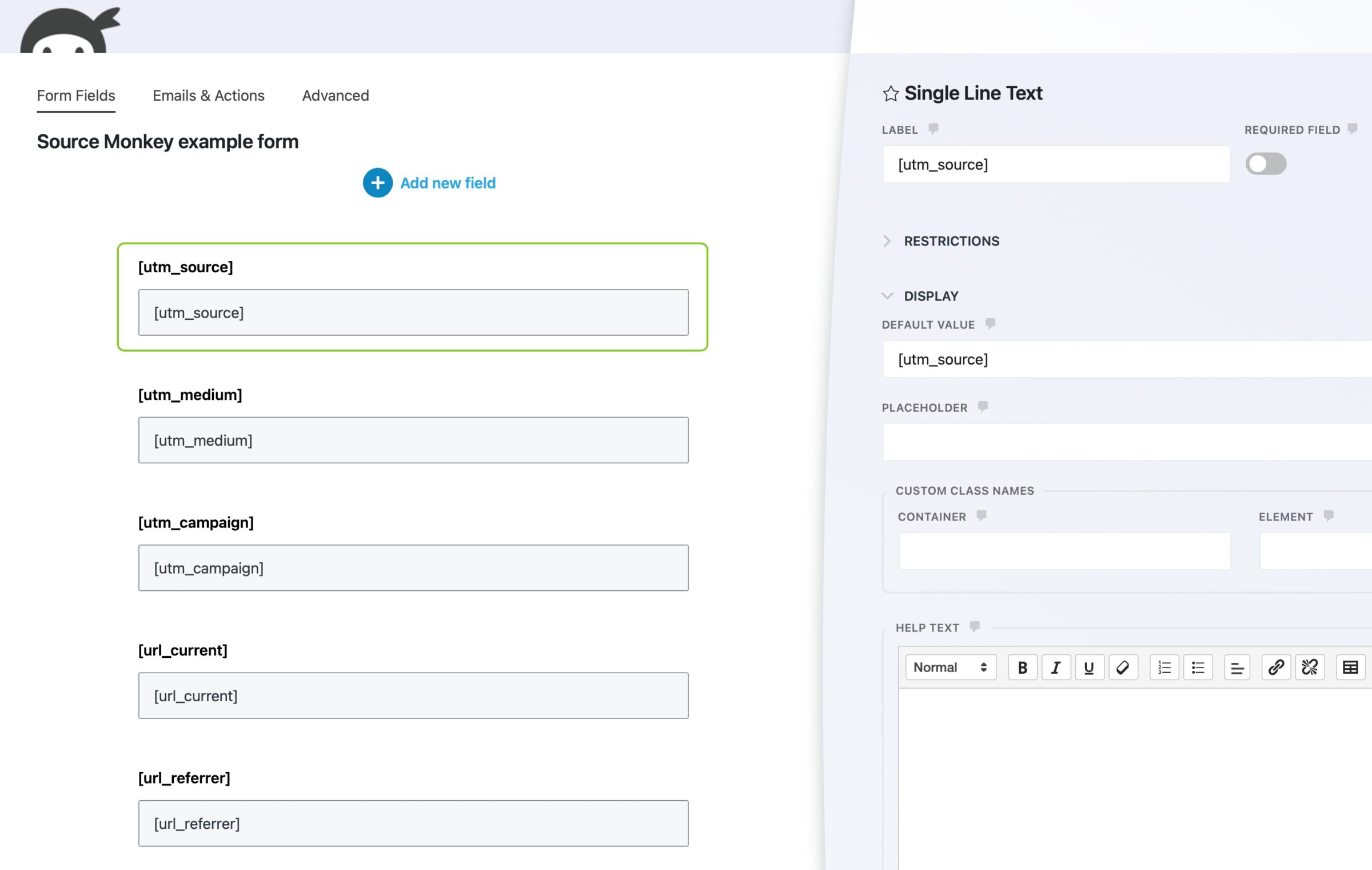Click the Ninja Forms logo icon
1372x870 pixels.
70,30
